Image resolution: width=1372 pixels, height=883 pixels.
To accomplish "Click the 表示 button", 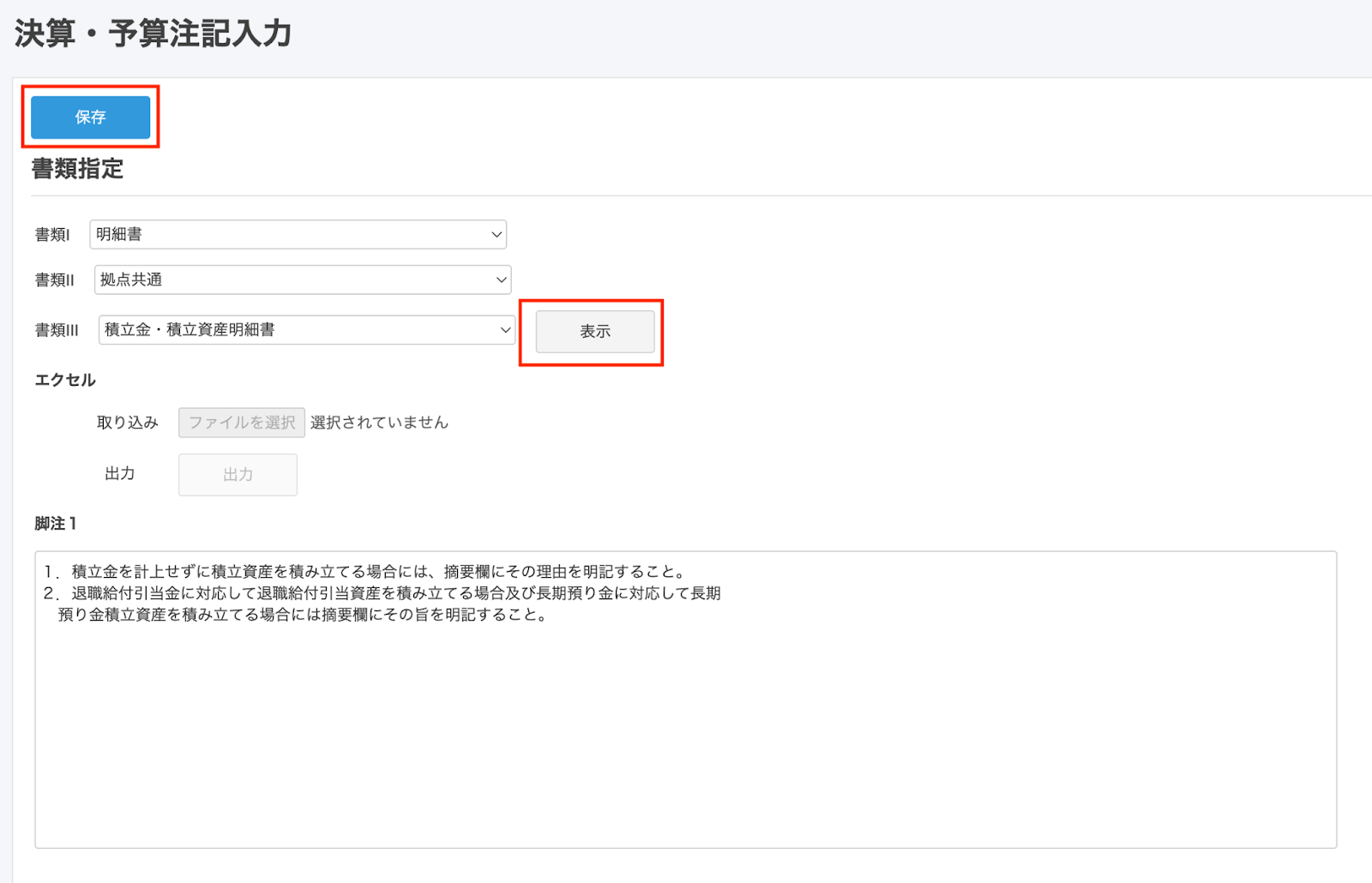I will [x=595, y=331].
